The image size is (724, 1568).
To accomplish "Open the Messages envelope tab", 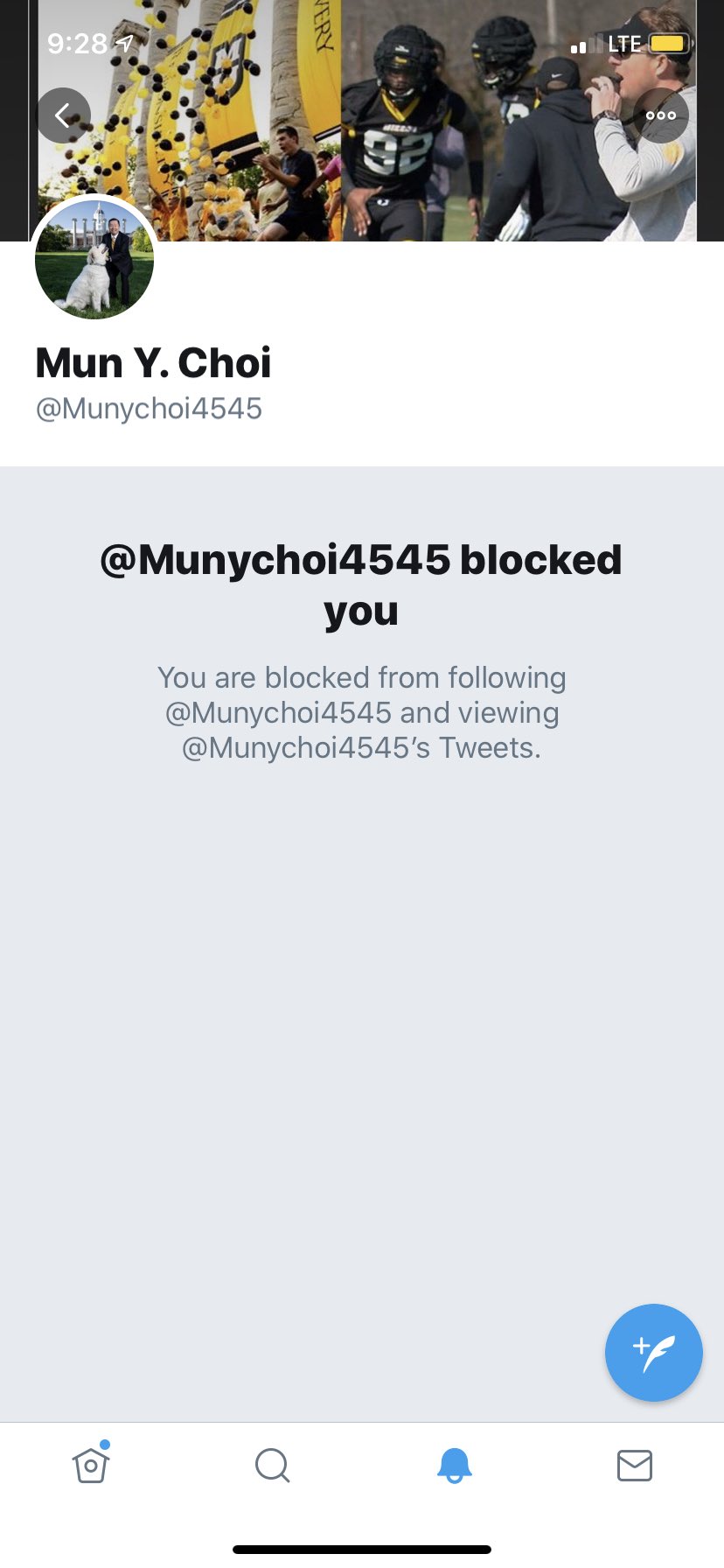I will [x=635, y=1465].
